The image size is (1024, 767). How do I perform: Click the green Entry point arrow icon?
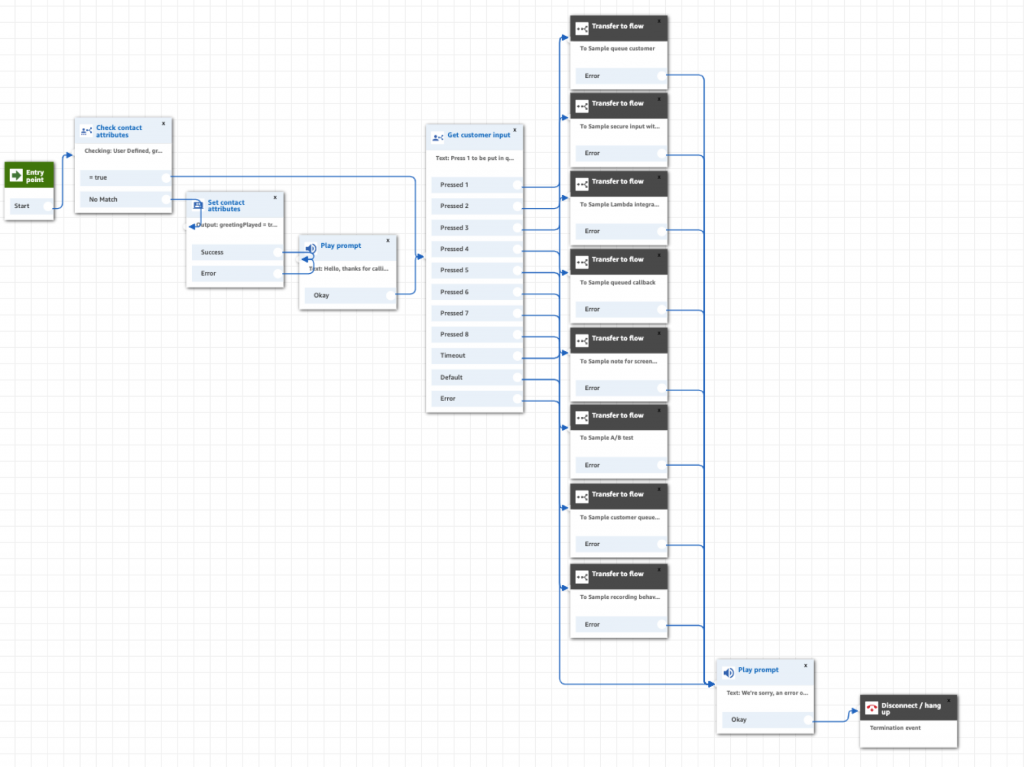(16, 176)
